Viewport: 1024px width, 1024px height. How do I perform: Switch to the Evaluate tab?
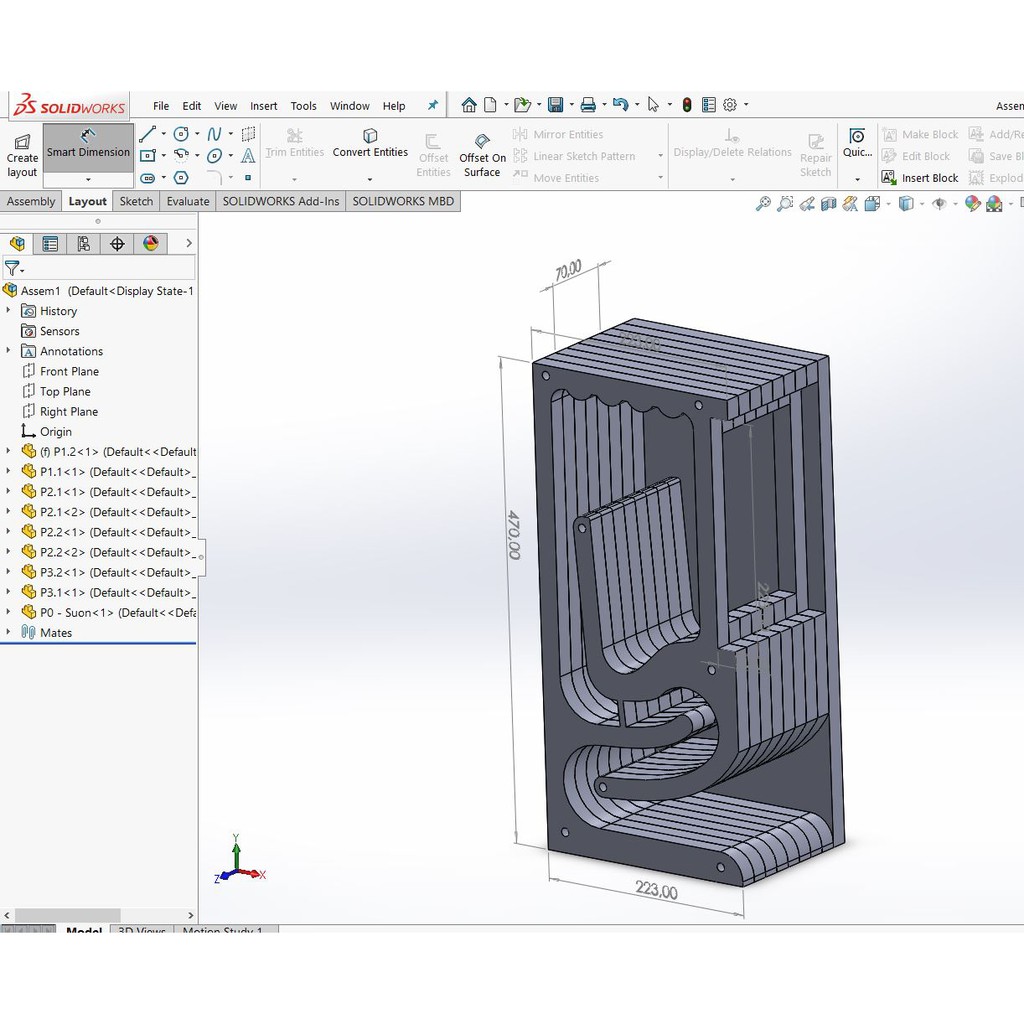click(x=188, y=201)
